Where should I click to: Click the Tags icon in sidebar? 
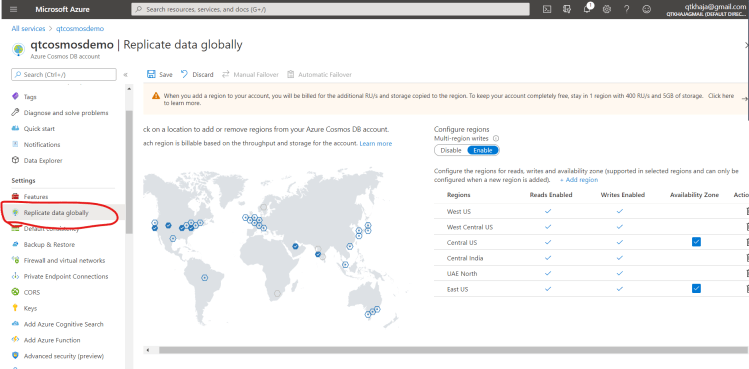point(15,97)
